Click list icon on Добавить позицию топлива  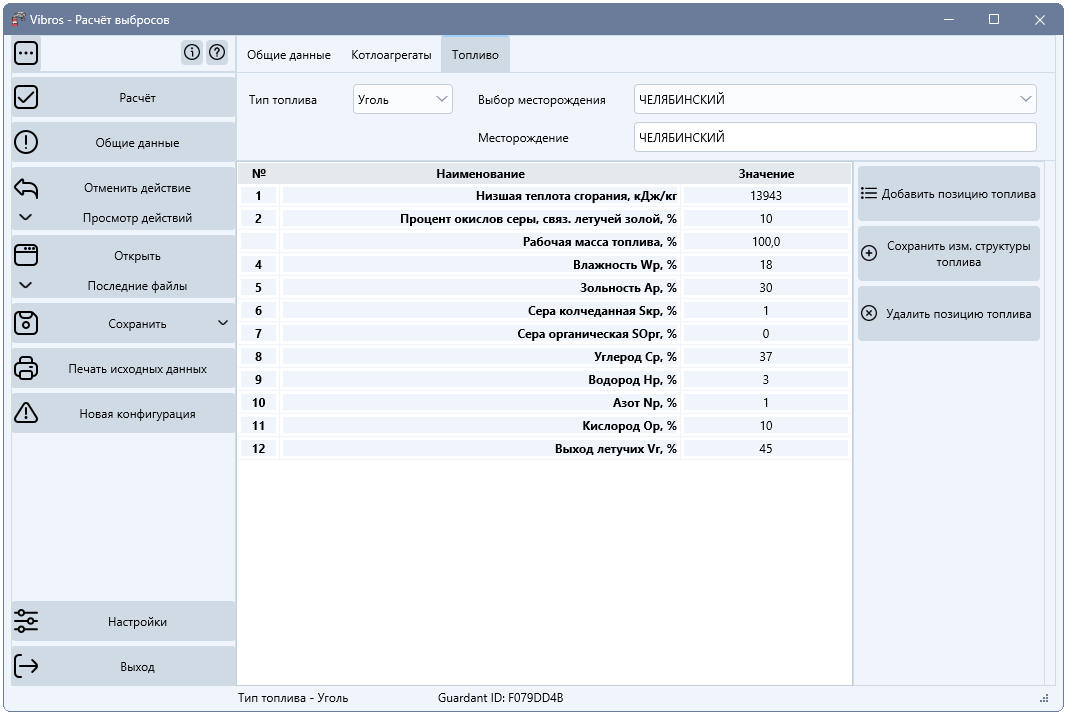click(869, 193)
